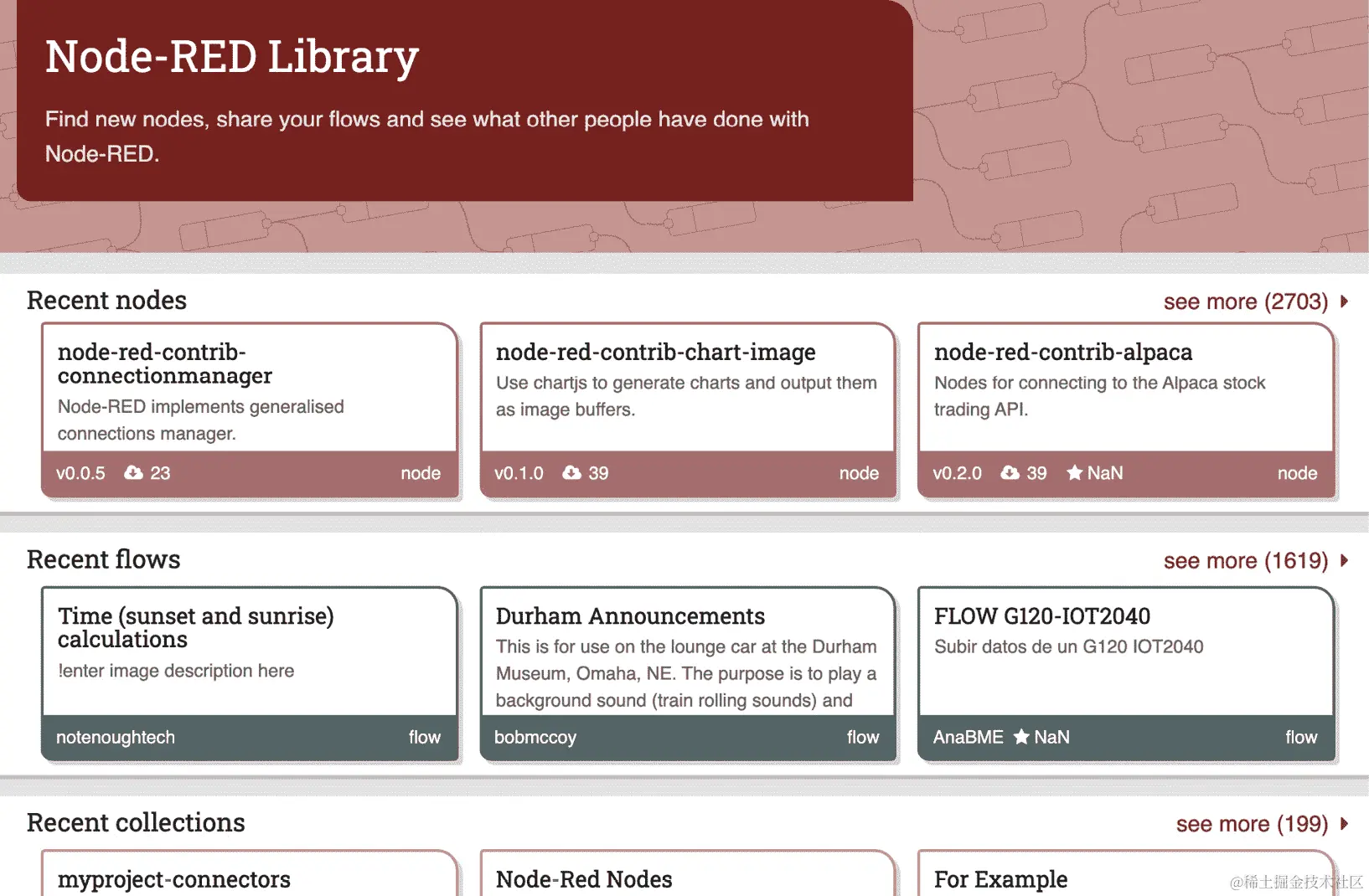Click text 'Subir datos de un G120 IOT2040'

pos(1068,646)
